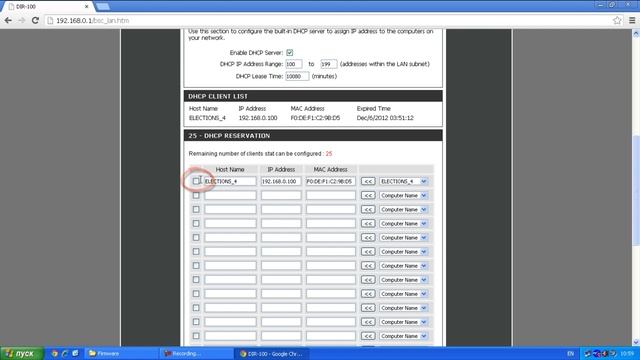The width and height of the screenshot is (640, 360).
Task: Click the << button in the fourth reservation row
Action: tap(368, 224)
